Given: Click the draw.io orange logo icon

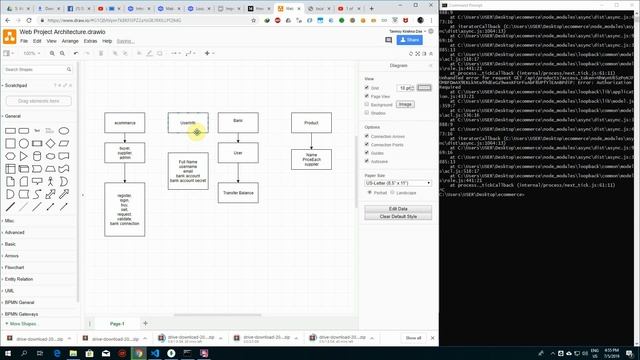Looking at the screenshot, I should tap(9, 36).
